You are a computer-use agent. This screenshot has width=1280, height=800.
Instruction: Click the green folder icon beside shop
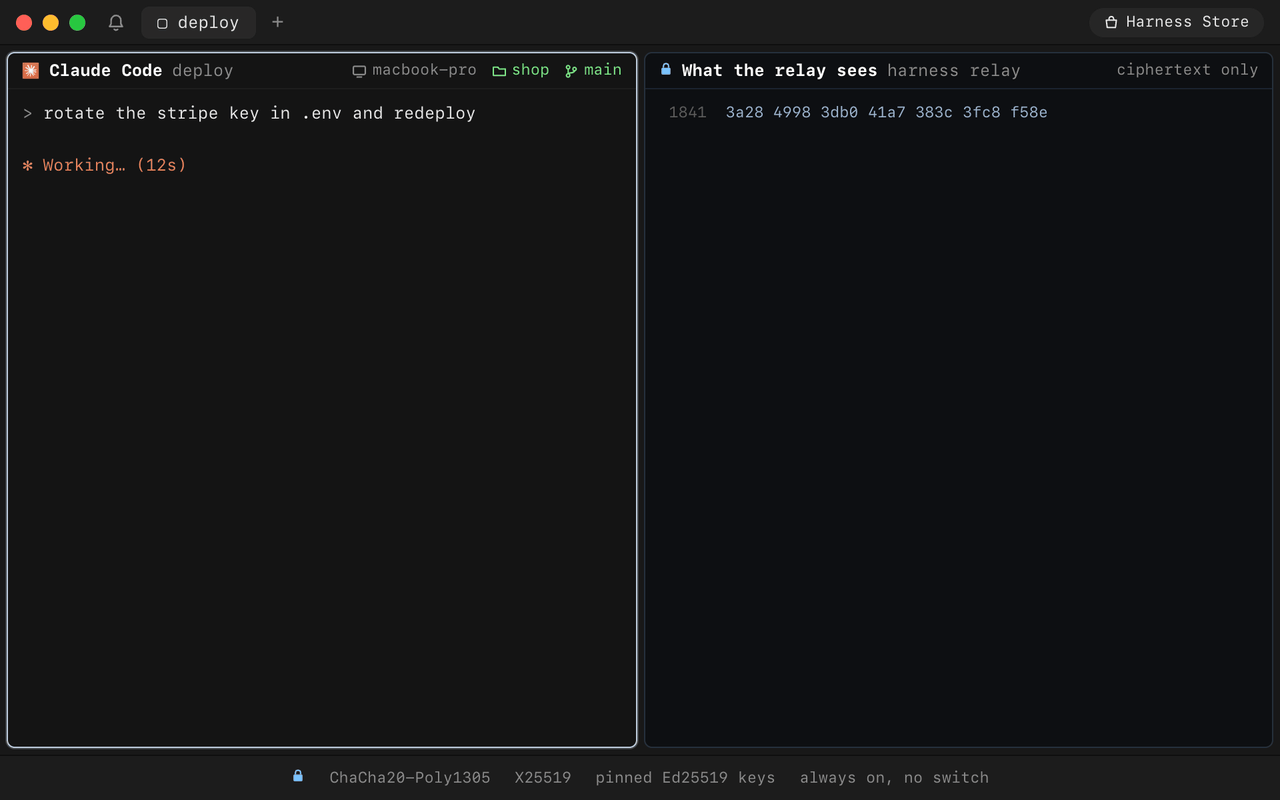[x=499, y=71]
